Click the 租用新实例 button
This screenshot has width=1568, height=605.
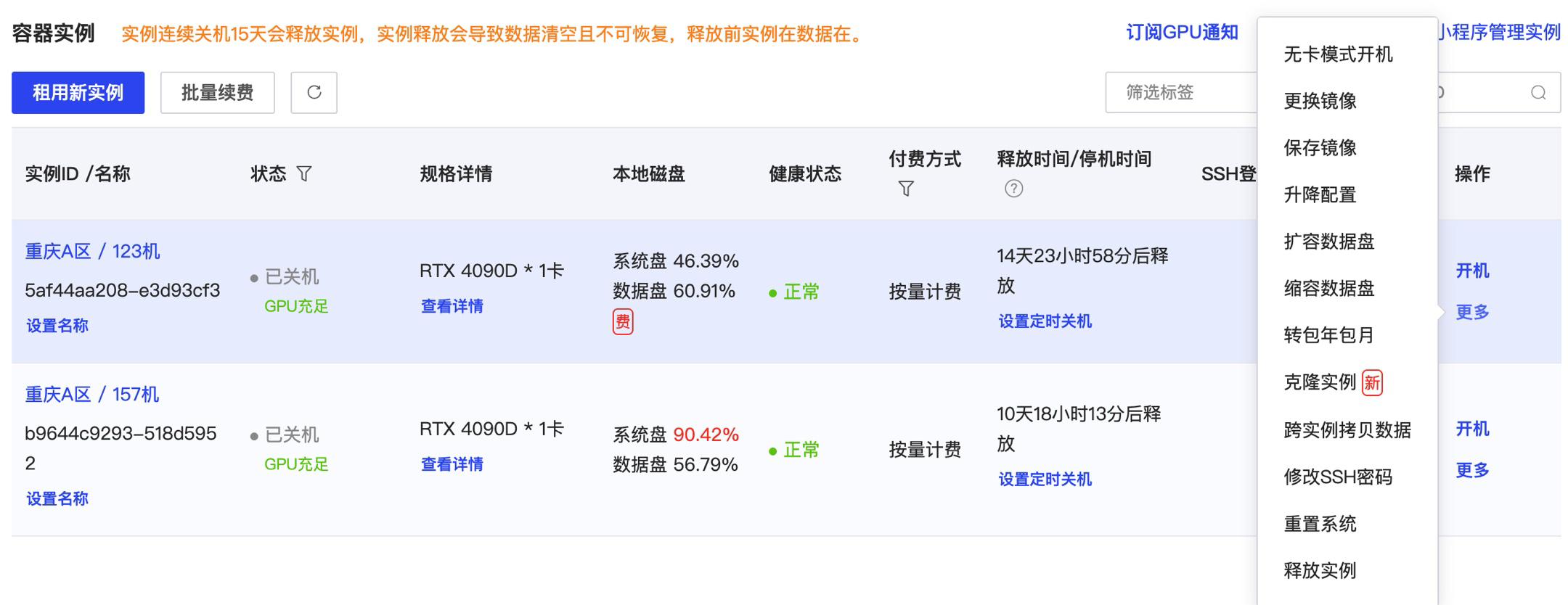78,93
